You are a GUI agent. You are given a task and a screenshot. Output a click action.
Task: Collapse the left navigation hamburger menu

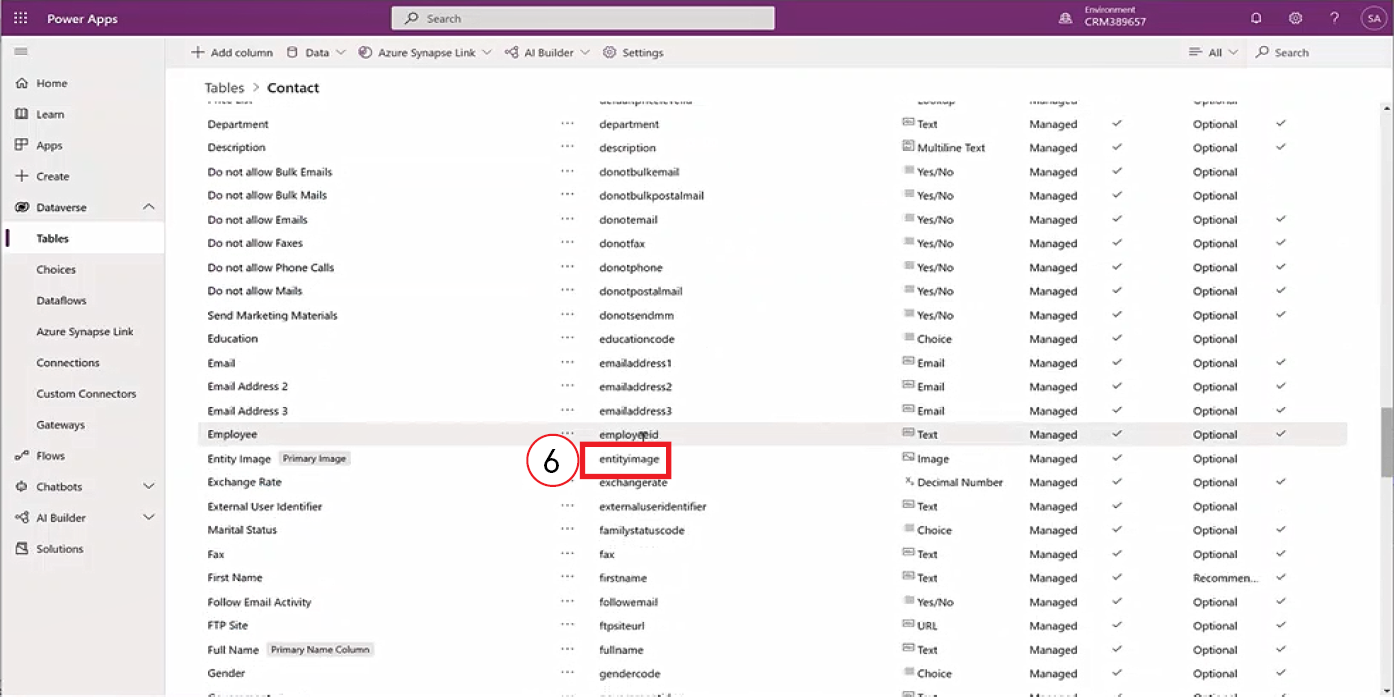click(x=21, y=52)
